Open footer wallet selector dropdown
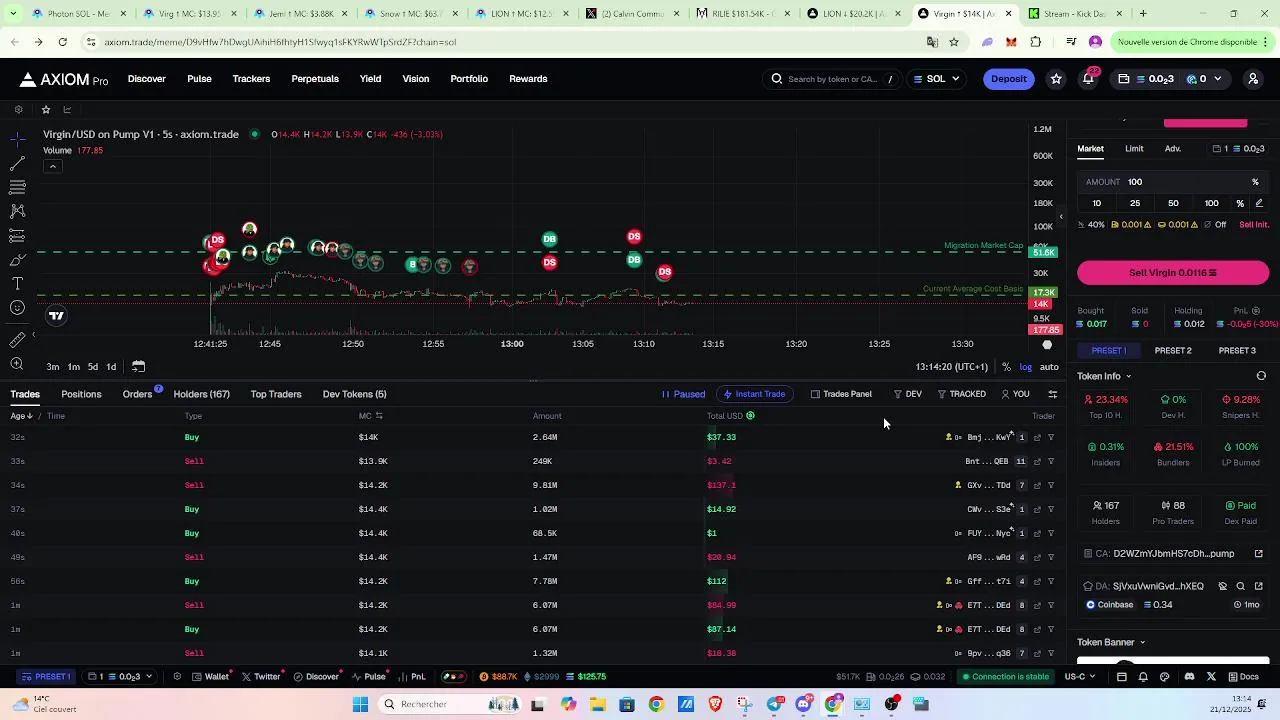 tap(120, 677)
